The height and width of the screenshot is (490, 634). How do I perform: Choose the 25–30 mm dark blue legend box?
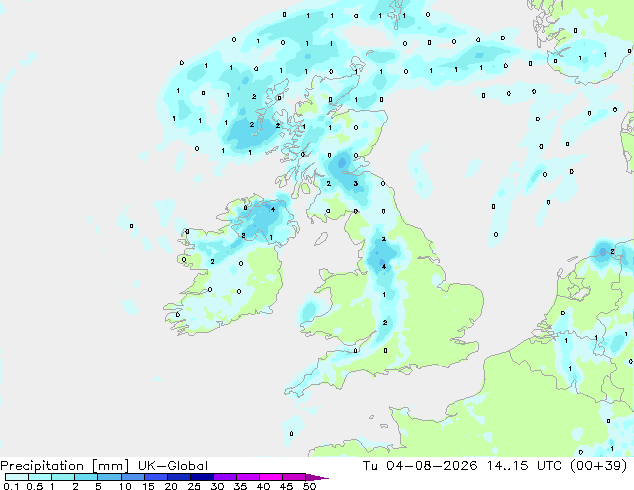click(x=202, y=477)
